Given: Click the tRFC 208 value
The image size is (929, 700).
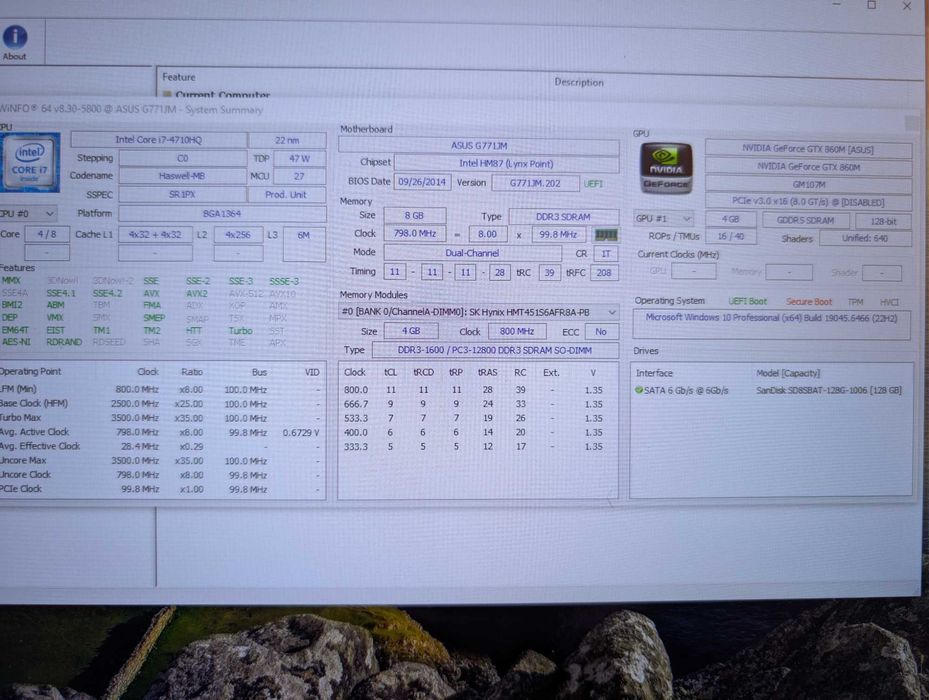Looking at the screenshot, I should (x=604, y=273).
